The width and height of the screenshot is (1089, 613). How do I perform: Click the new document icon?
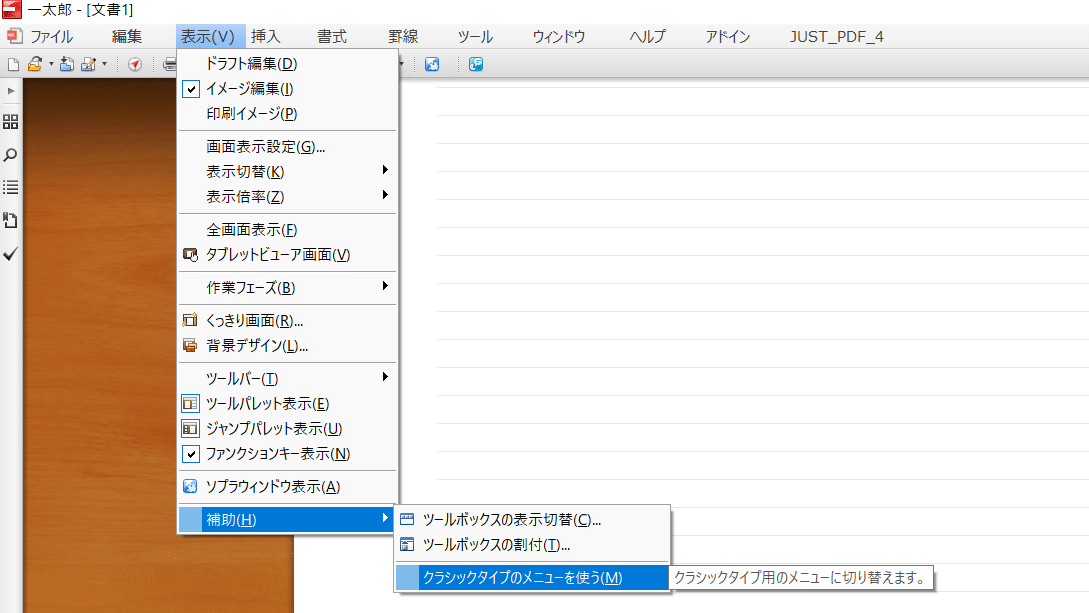(x=13, y=65)
